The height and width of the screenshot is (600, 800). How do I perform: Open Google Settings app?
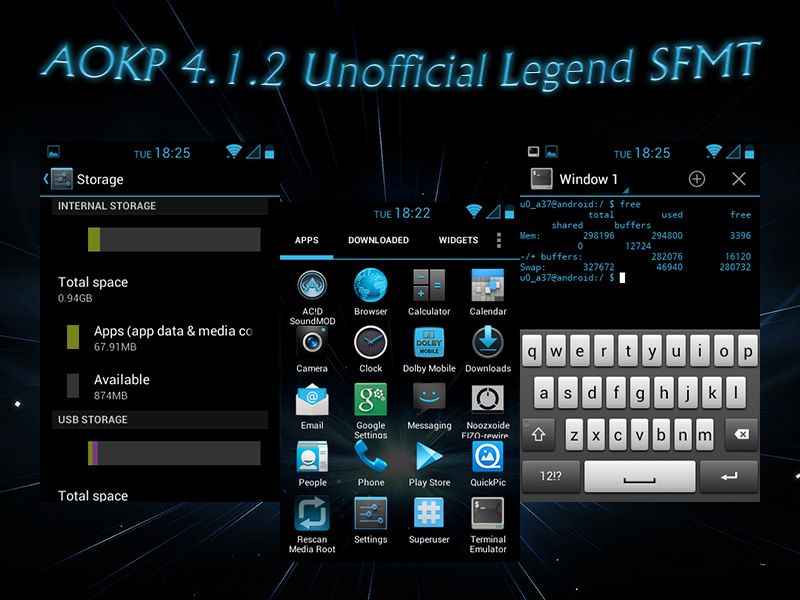[370, 411]
